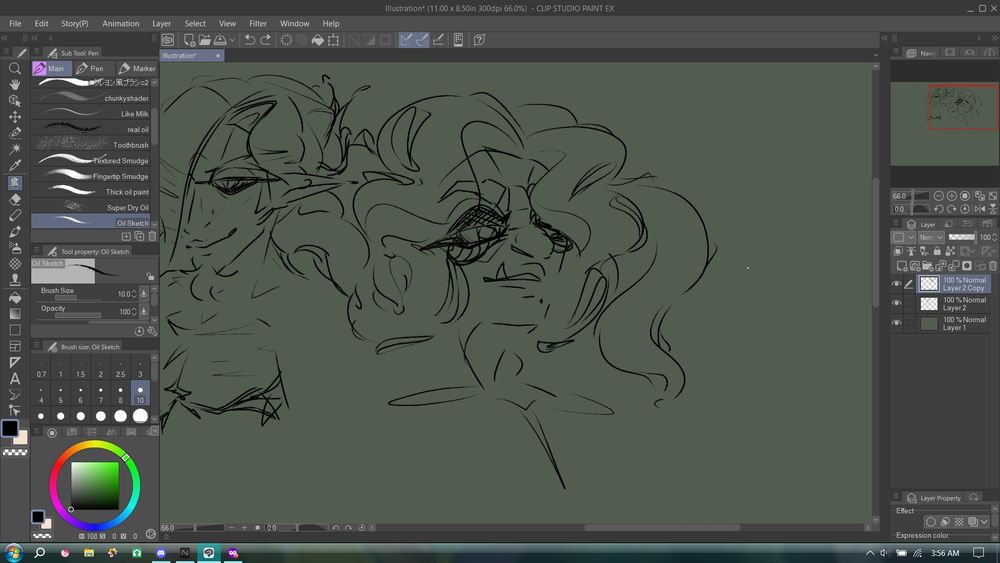The height and width of the screenshot is (563, 1000).
Task: Open the Tool property palette menu
Action: [x=36, y=251]
